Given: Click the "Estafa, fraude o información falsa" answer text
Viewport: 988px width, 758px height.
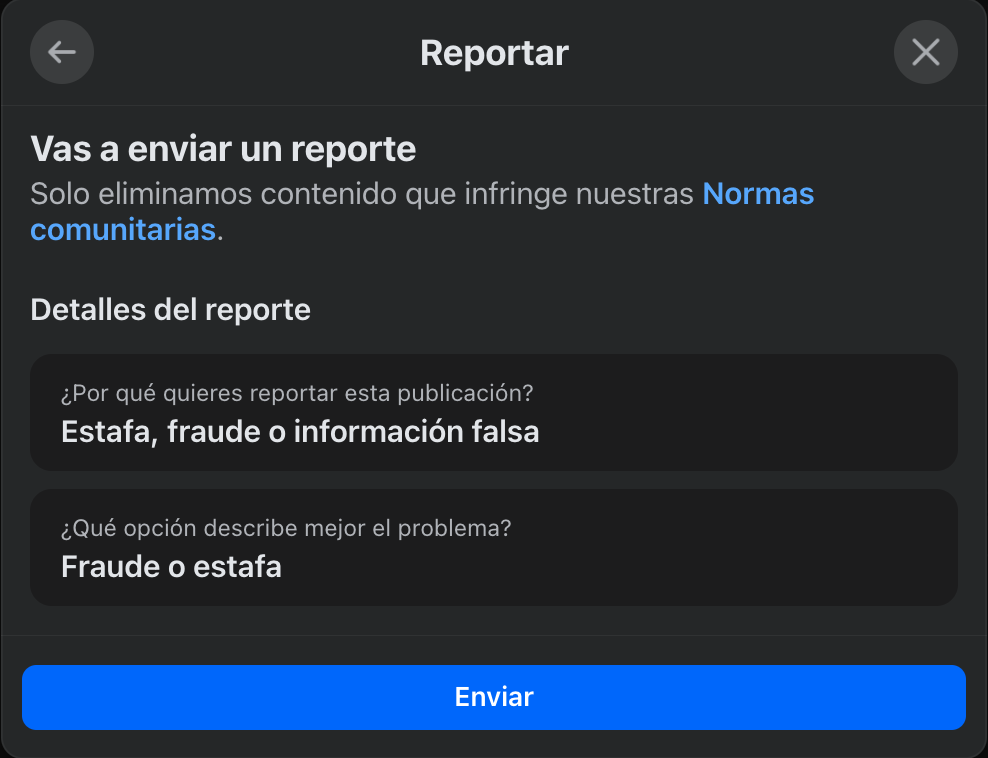Looking at the screenshot, I should (300, 432).
